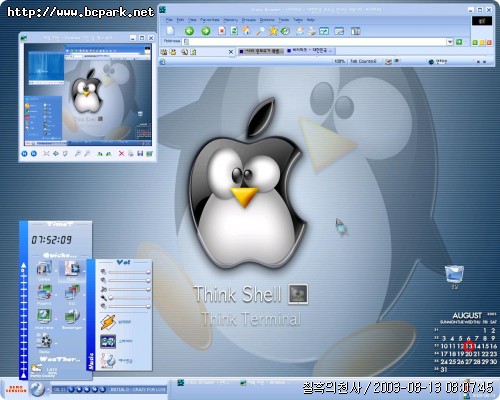
Task: Open the Groups menu in Crazy Browser
Action: 249,20
